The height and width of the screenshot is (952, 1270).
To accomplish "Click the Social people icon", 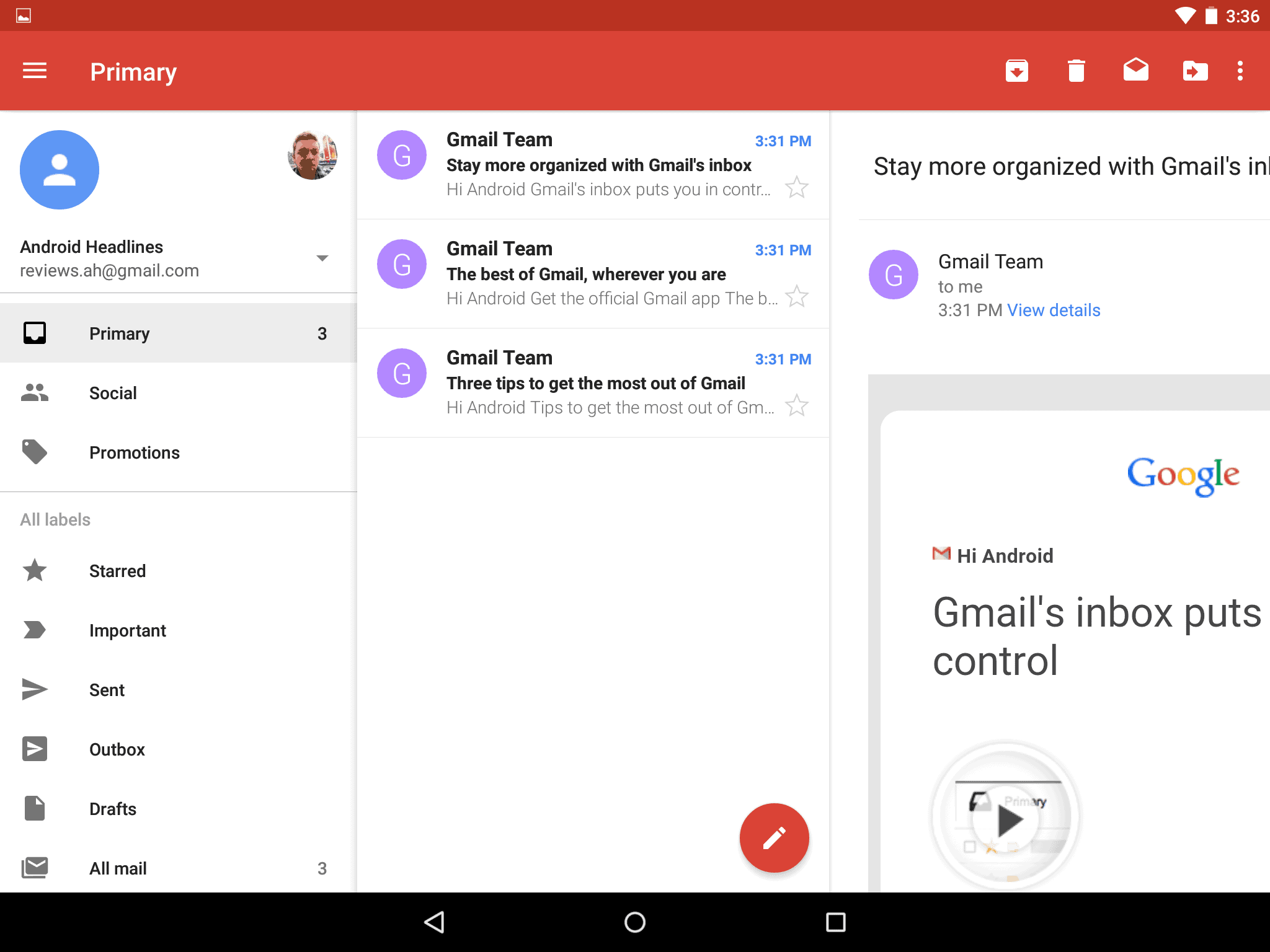I will coord(35,392).
